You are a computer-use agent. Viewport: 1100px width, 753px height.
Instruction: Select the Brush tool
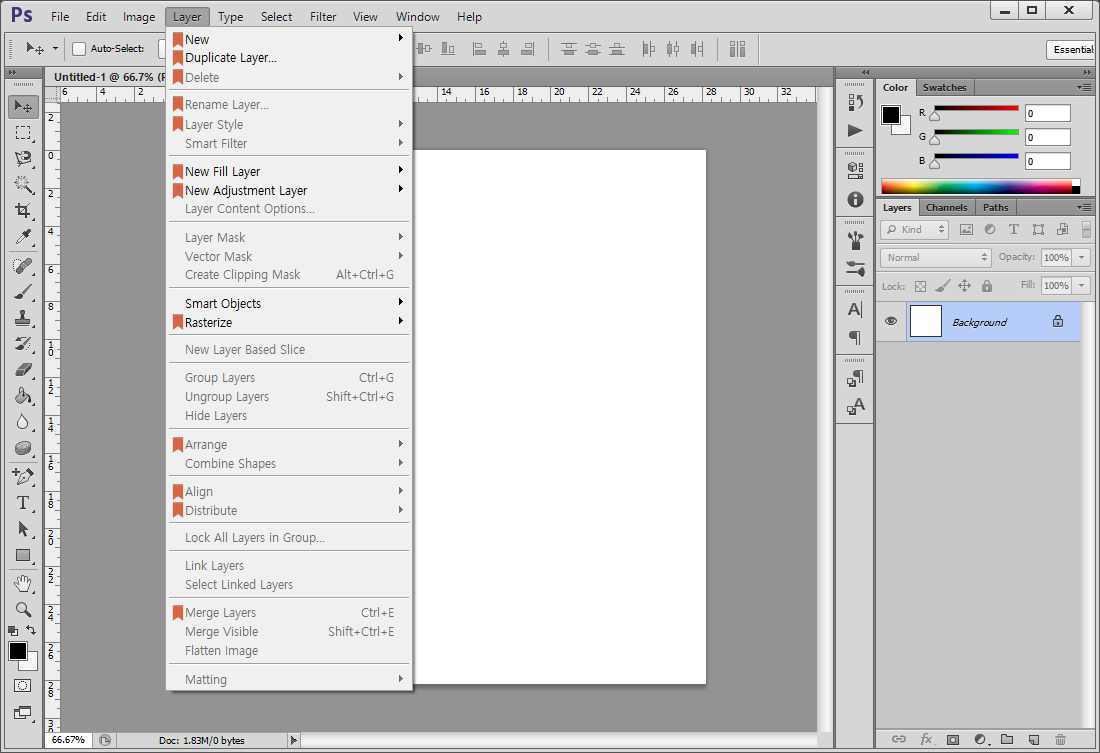coord(23,292)
